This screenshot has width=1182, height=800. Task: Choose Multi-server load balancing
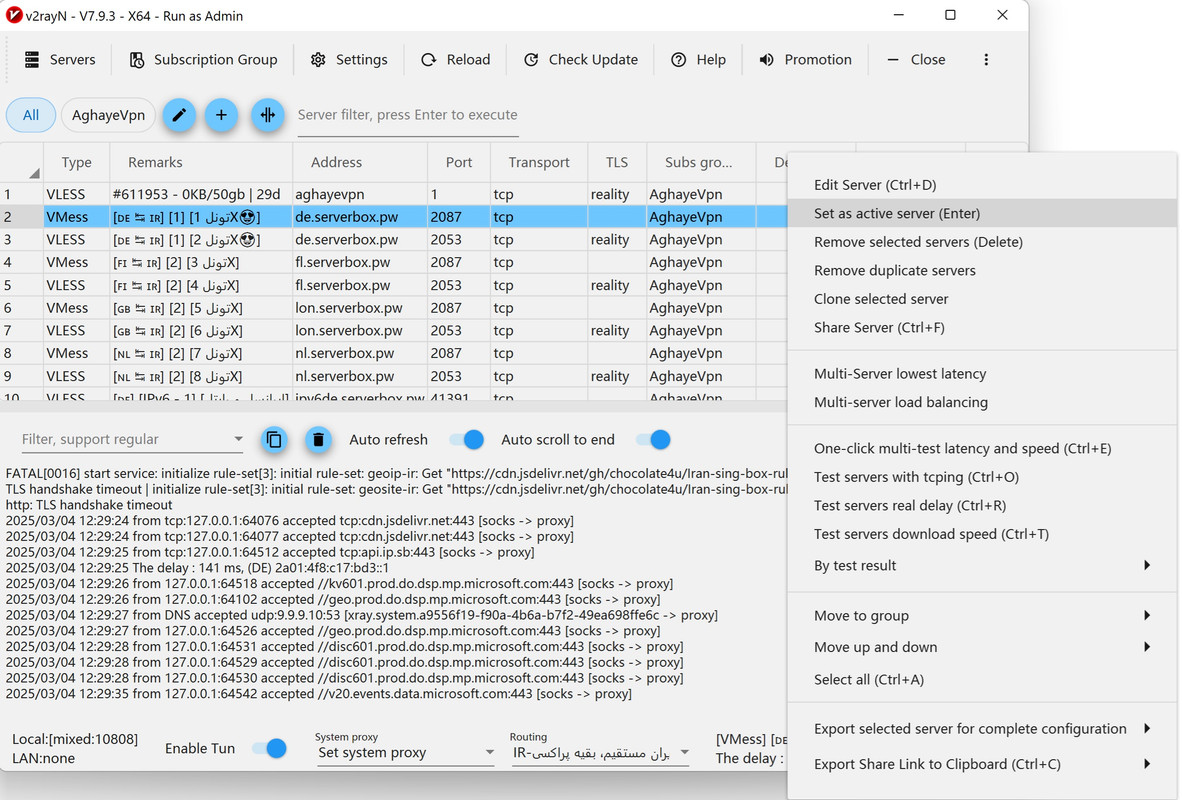[982, 402]
